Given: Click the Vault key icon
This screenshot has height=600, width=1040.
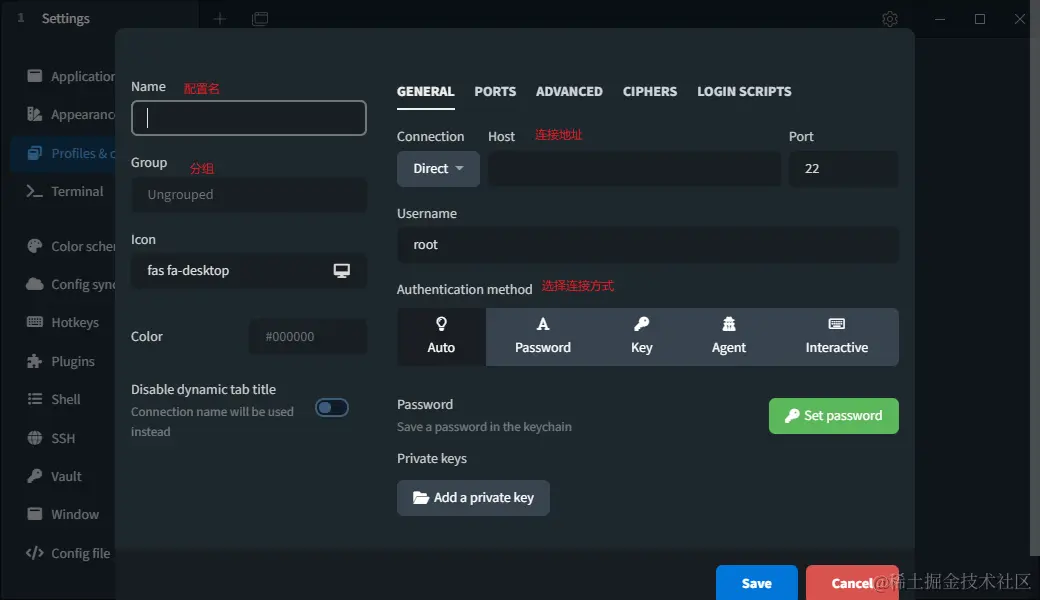Looking at the screenshot, I should point(34,475).
